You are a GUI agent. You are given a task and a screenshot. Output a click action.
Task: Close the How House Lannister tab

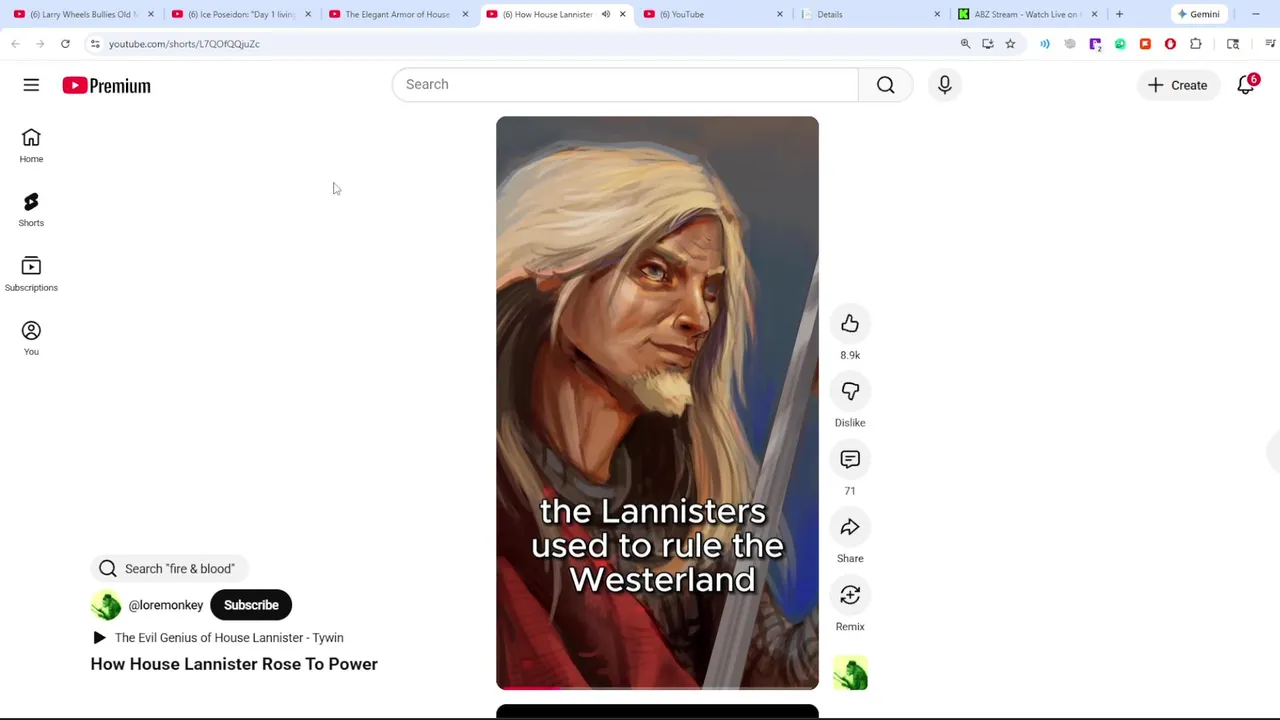623,14
